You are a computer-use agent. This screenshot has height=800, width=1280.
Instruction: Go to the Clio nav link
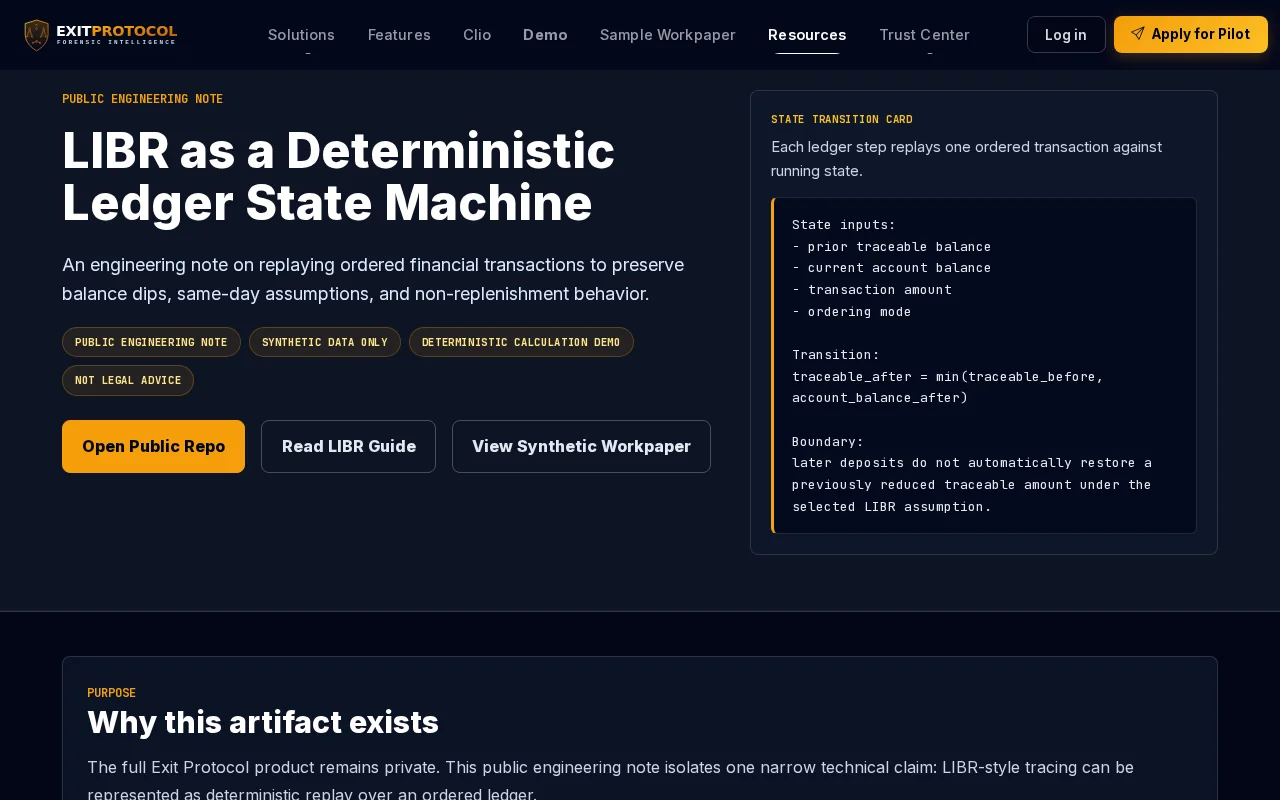tap(477, 35)
